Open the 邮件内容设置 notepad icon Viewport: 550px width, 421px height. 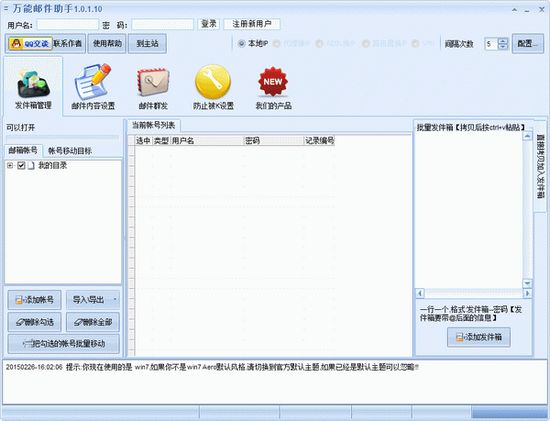coord(93,82)
